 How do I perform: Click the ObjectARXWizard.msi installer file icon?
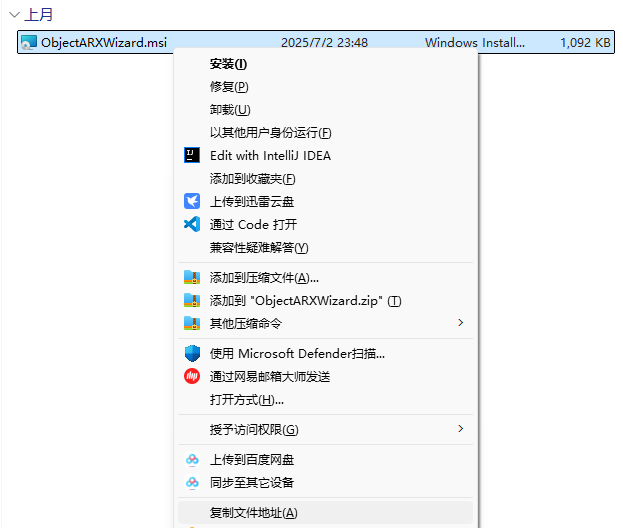(x=29, y=43)
